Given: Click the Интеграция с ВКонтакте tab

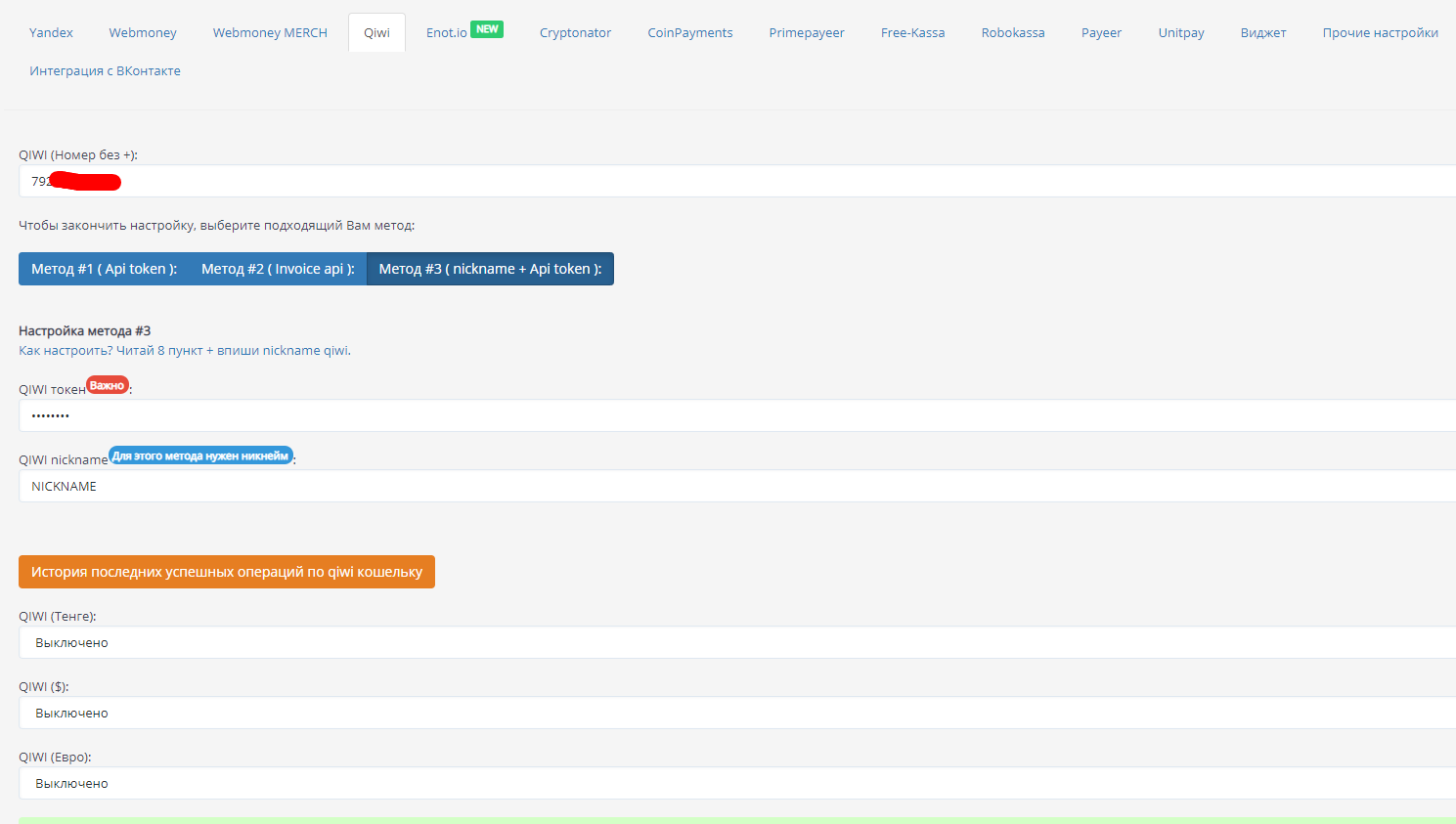Looking at the screenshot, I should [x=105, y=70].
